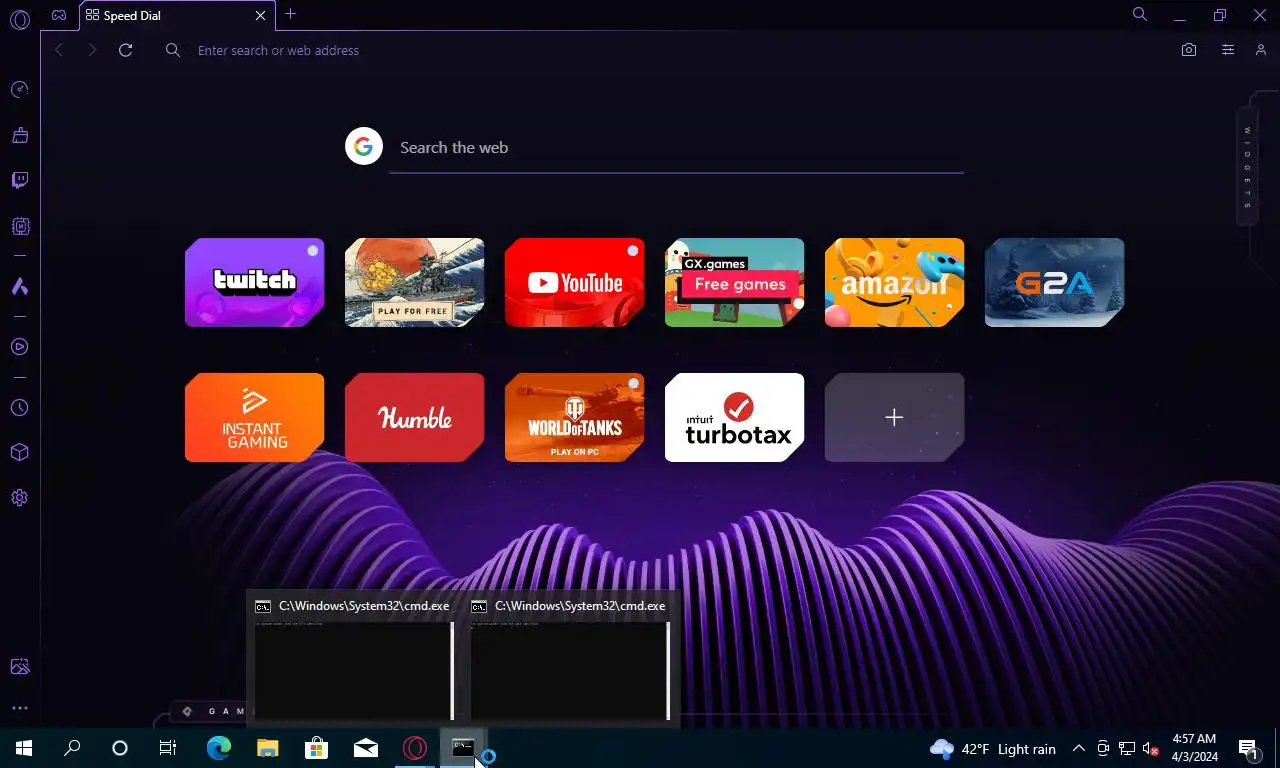Open GX Control speedometer in sidebar

click(19, 90)
